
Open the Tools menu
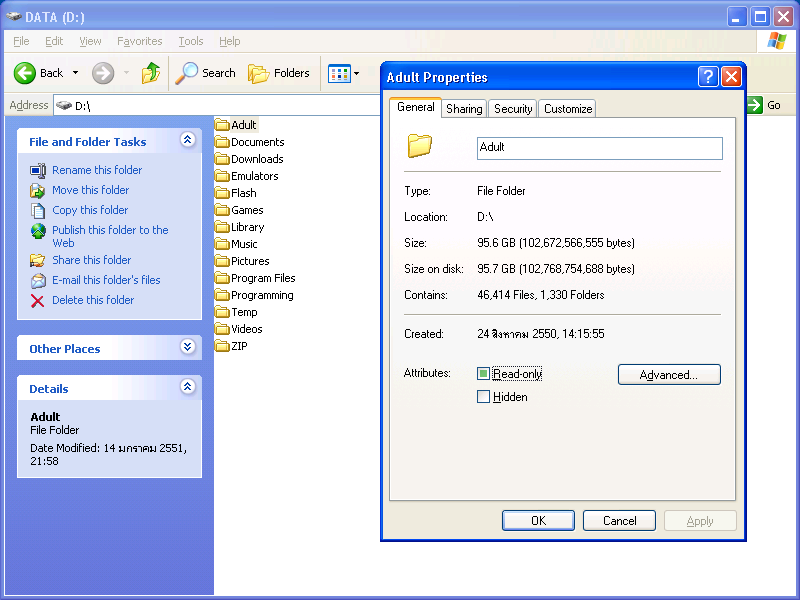pos(191,41)
